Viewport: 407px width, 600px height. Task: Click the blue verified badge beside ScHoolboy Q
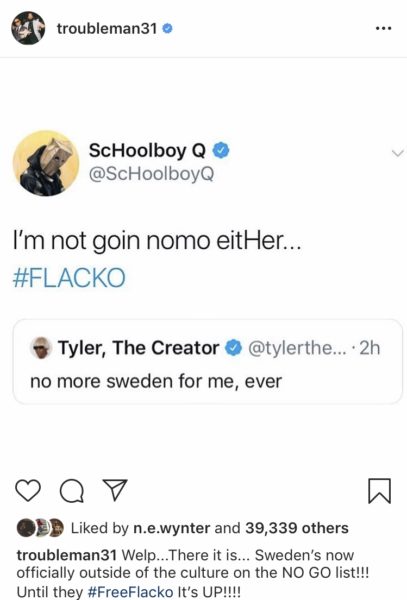point(221,150)
